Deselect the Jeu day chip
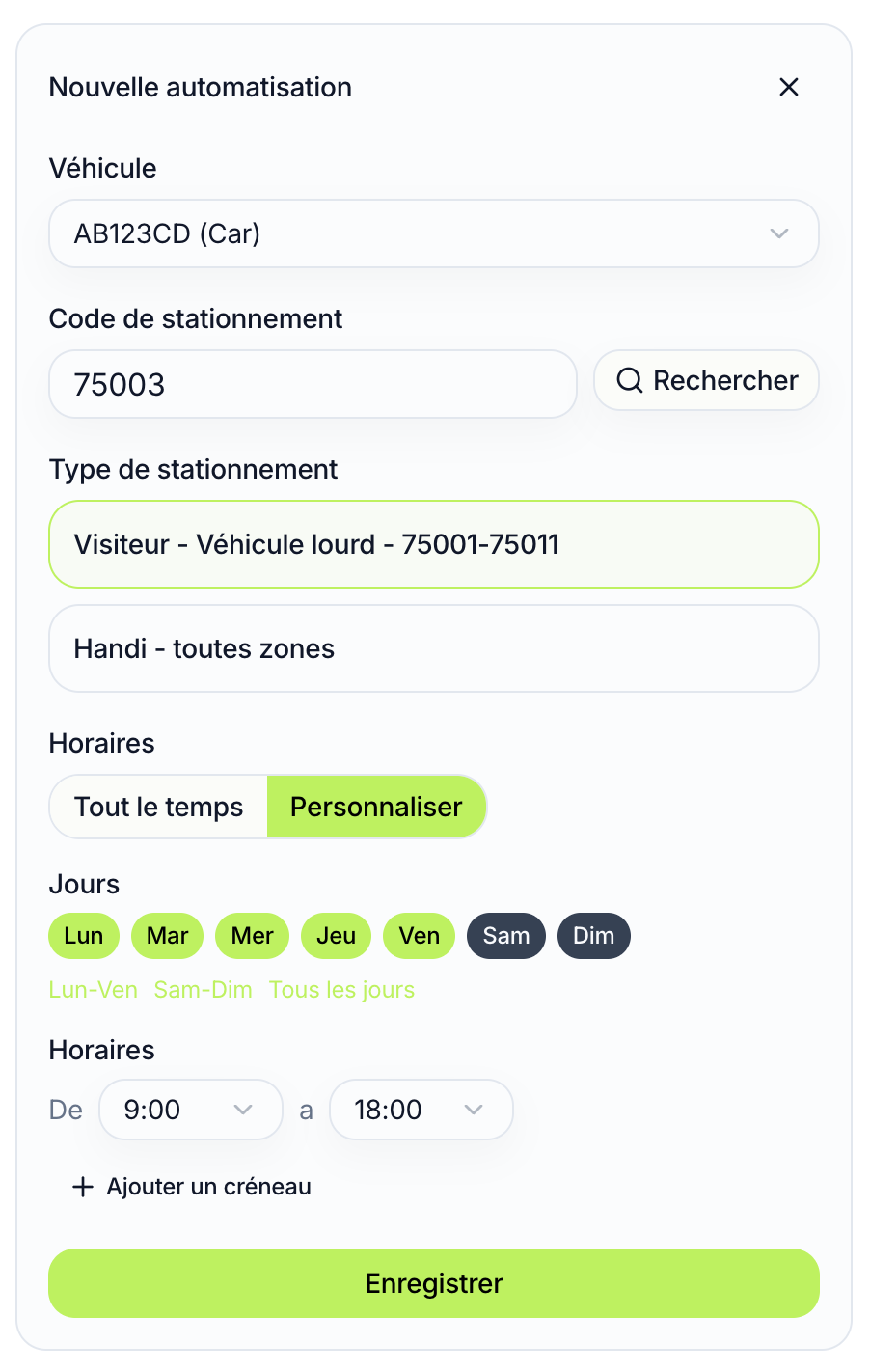This screenshot has height=1372, width=870. 336,936
